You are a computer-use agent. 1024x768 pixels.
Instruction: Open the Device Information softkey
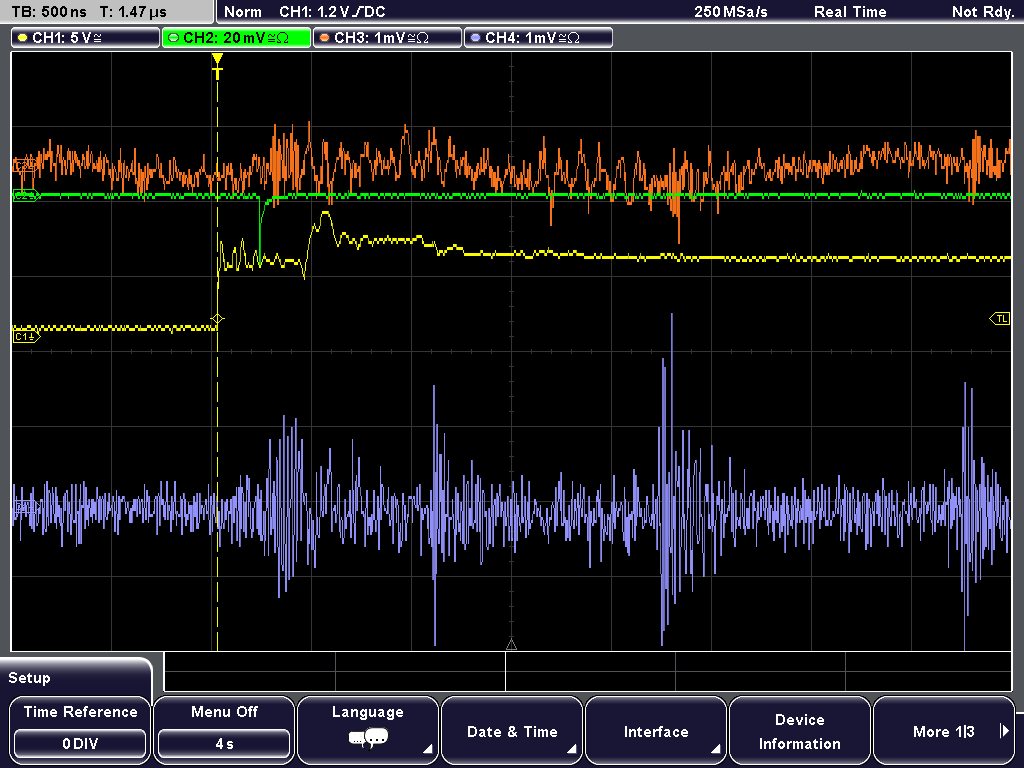(800, 729)
